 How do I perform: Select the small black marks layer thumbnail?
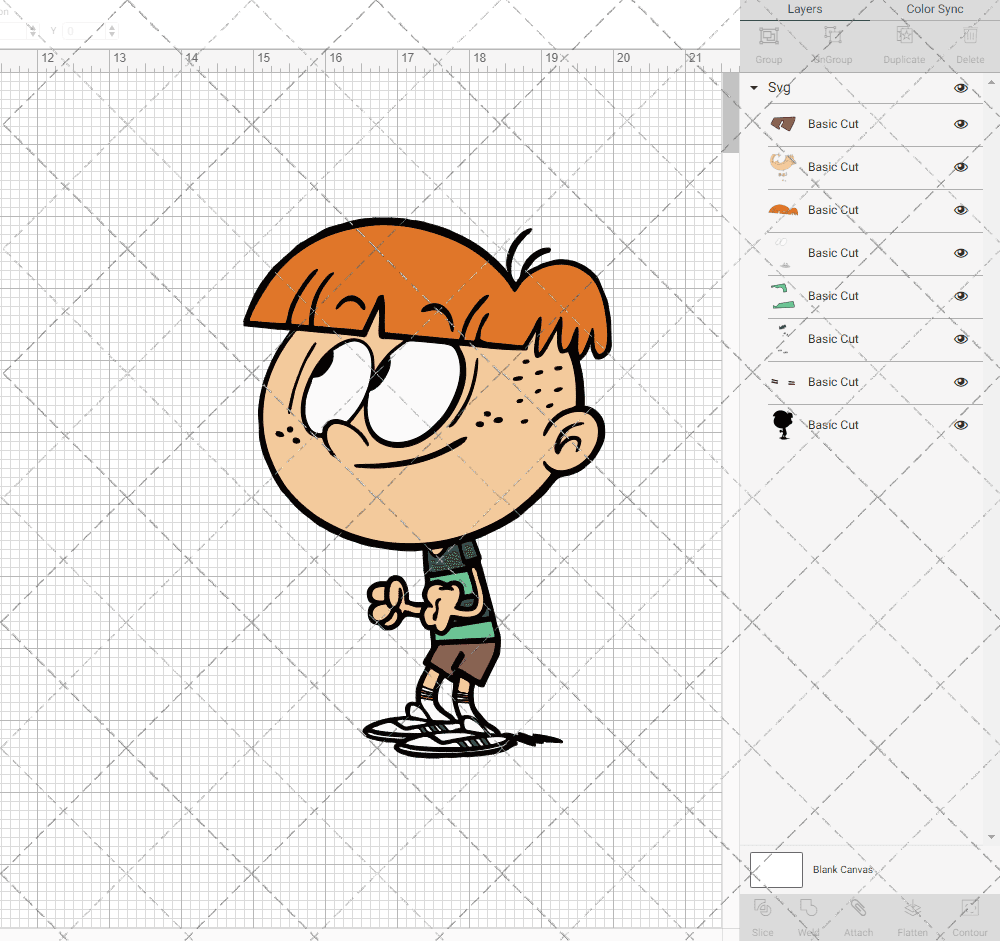click(783, 382)
